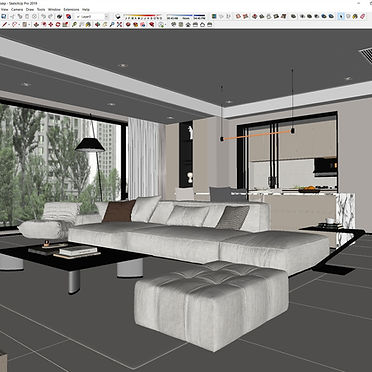This screenshot has width=372, height=372.
Task: Select the Tape Measure tool
Action: click(74, 24)
